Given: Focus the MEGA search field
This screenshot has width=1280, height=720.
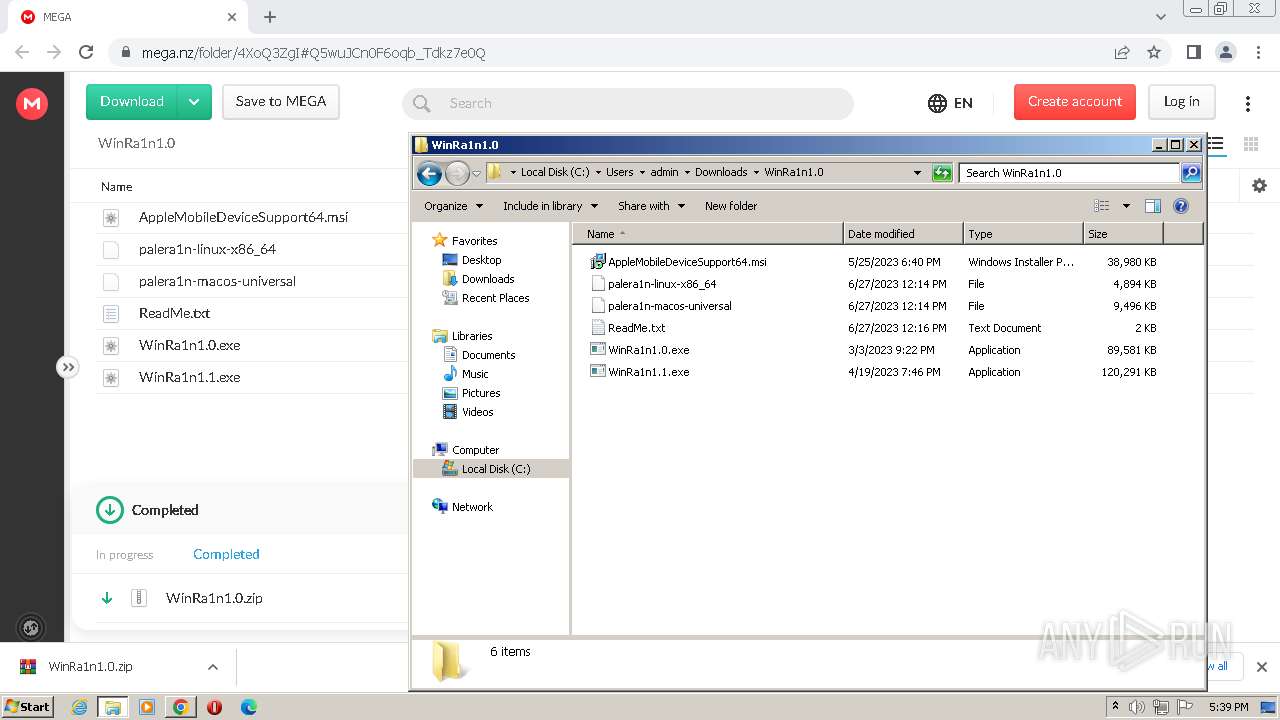Looking at the screenshot, I should [628, 103].
